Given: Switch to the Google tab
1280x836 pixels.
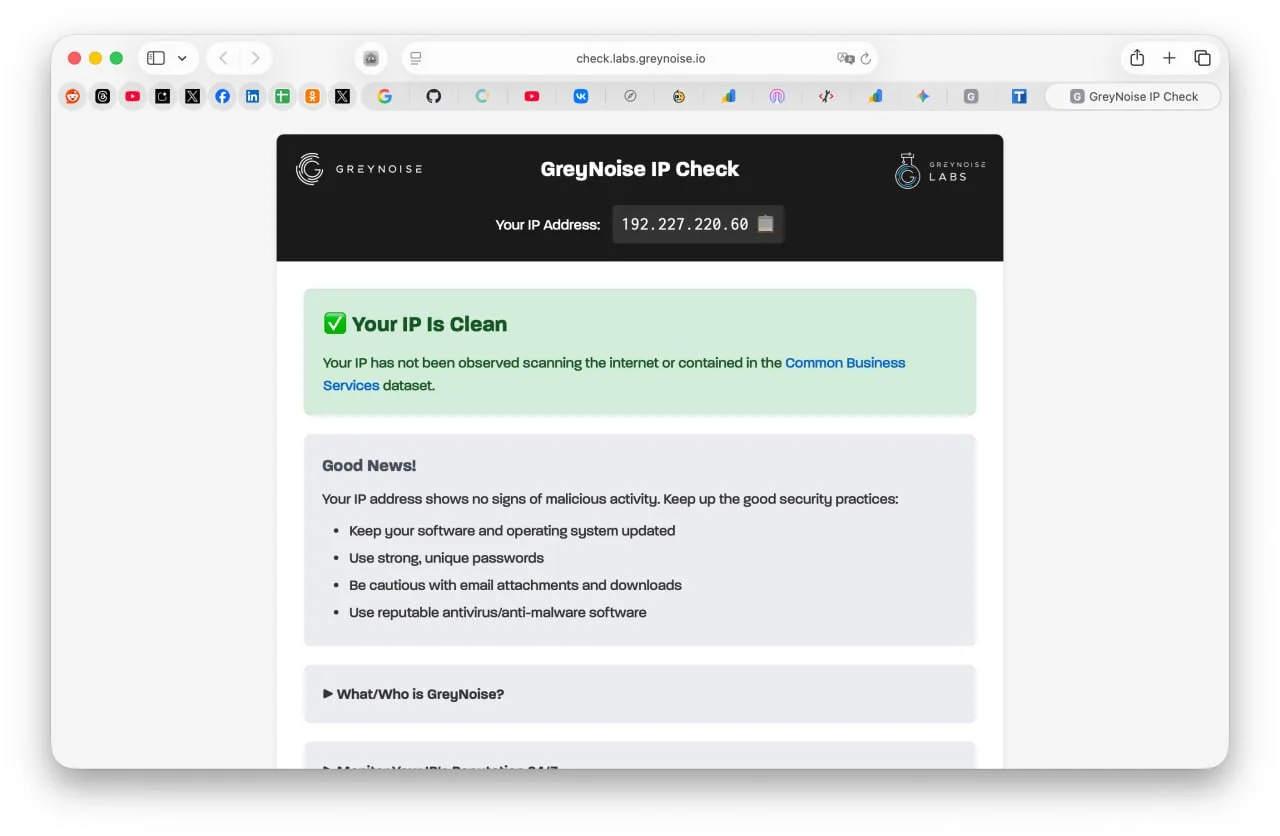Looking at the screenshot, I should tap(384, 97).
